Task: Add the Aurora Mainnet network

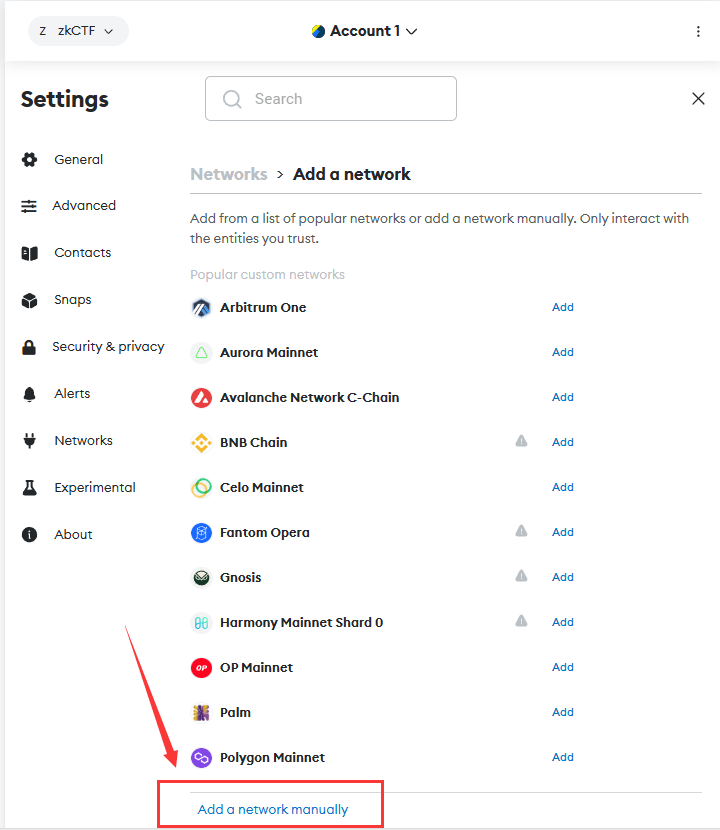Action: [x=563, y=352]
